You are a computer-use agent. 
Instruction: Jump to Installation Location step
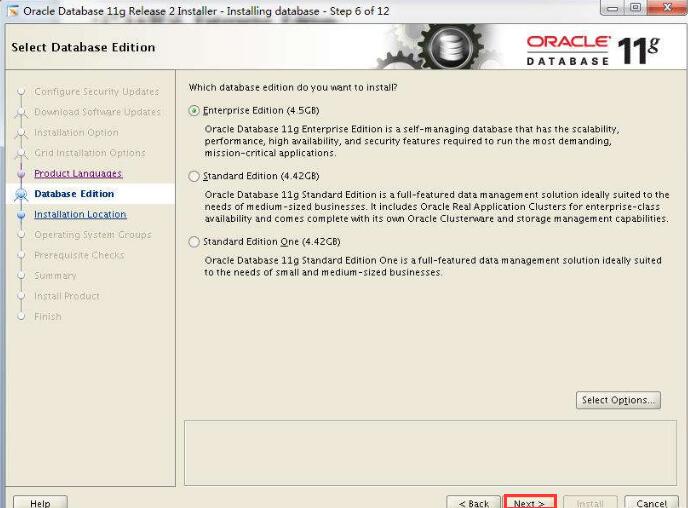80,214
